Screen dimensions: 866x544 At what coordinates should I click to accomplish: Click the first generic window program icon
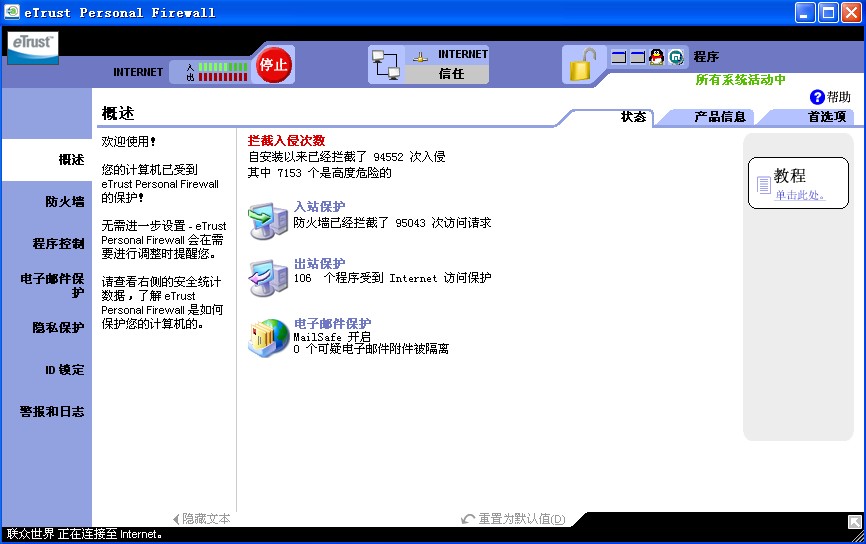tap(619, 57)
